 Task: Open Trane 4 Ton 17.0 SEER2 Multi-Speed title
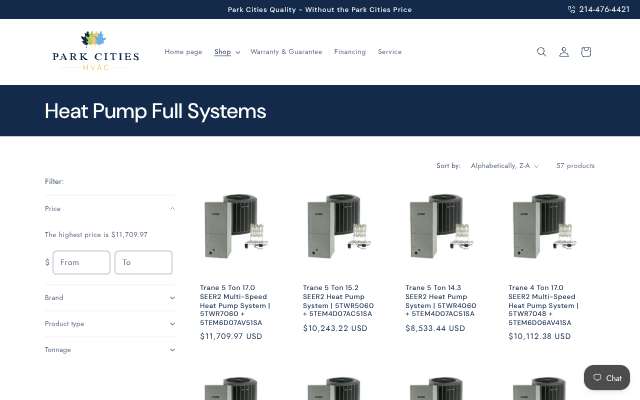coord(543,305)
